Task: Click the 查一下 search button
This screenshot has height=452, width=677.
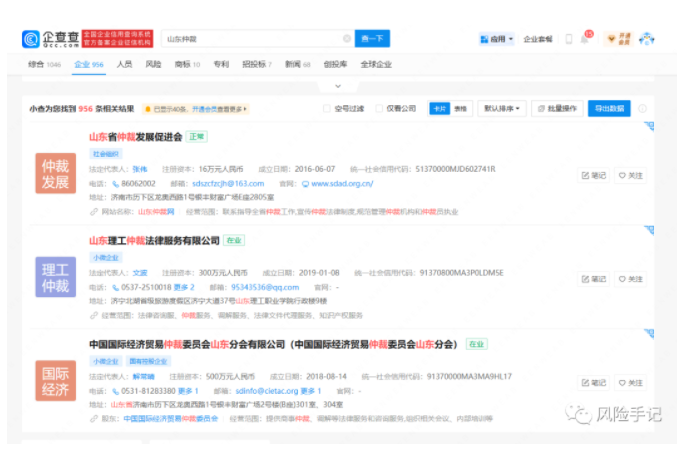Action: 372,38
